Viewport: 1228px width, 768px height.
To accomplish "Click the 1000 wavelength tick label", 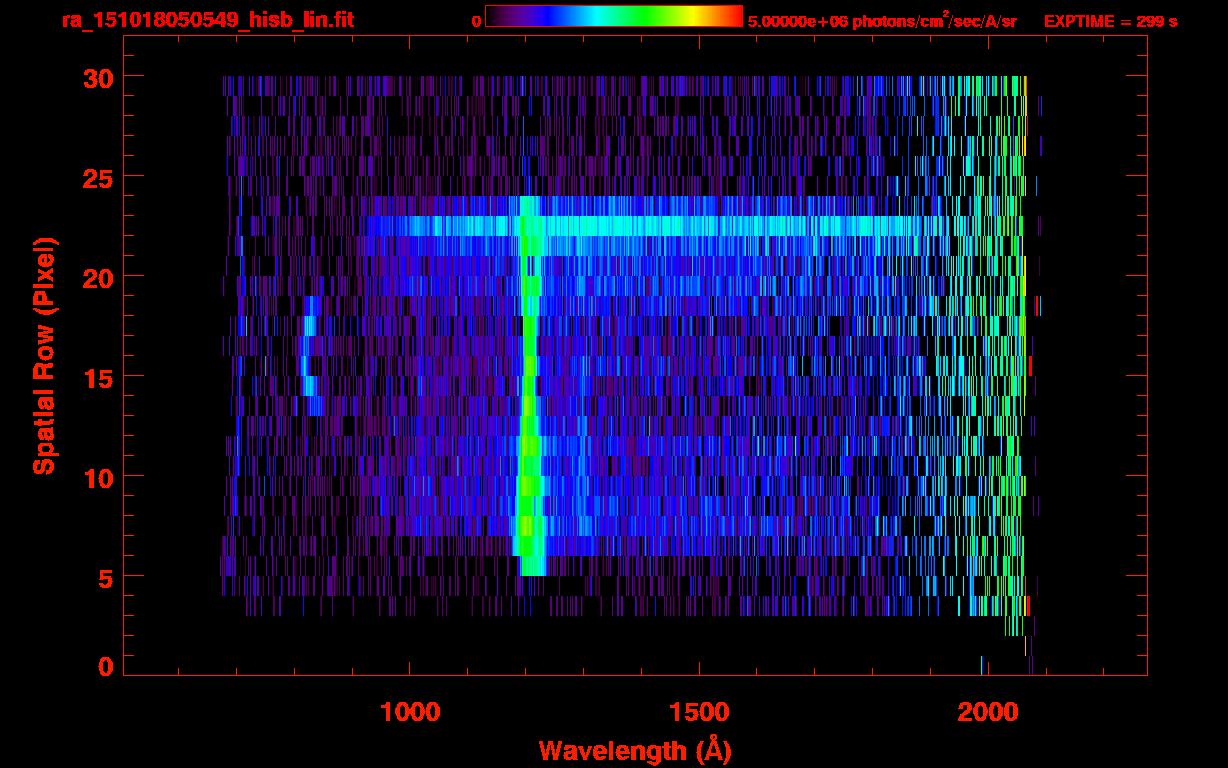I will tap(410, 712).
